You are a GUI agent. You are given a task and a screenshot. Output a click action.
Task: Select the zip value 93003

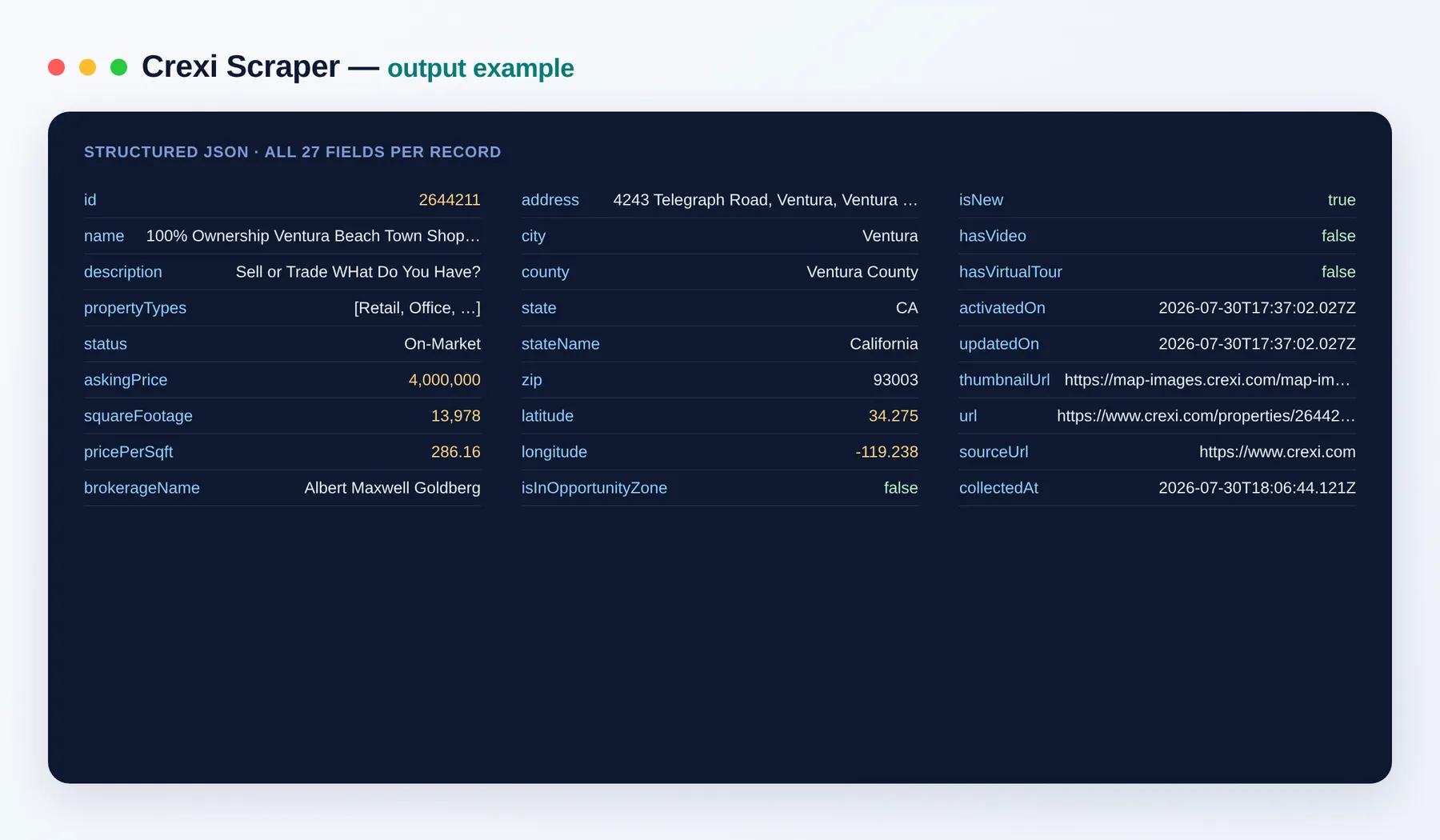point(895,380)
